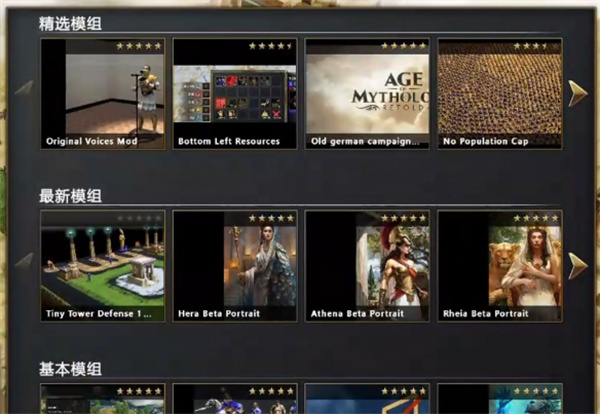This screenshot has height=414, width=600.
Task: Open the Old german campaign mod tile
Action: pos(367,93)
